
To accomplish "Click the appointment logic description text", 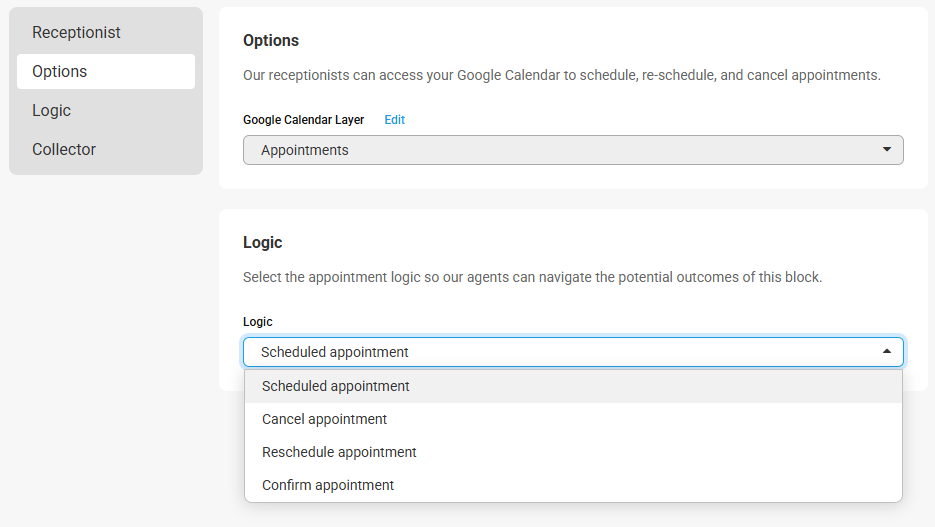I will click(532, 277).
